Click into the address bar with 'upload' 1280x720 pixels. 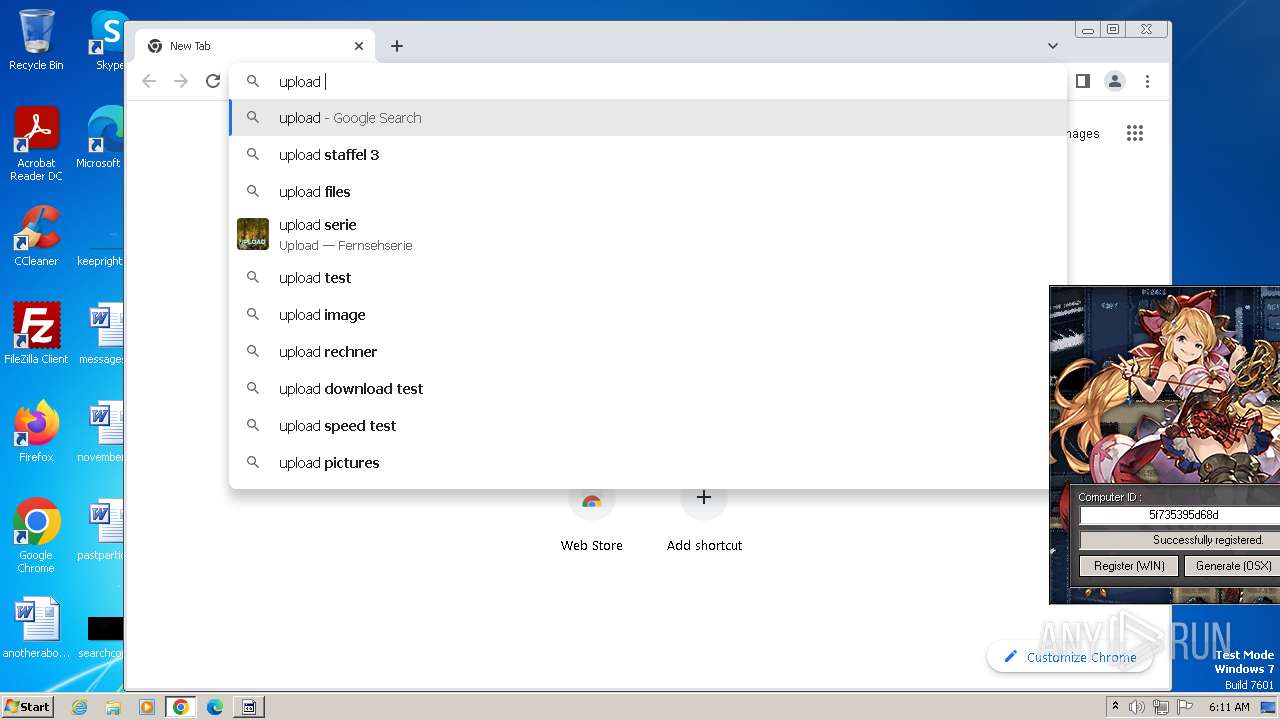(x=648, y=81)
